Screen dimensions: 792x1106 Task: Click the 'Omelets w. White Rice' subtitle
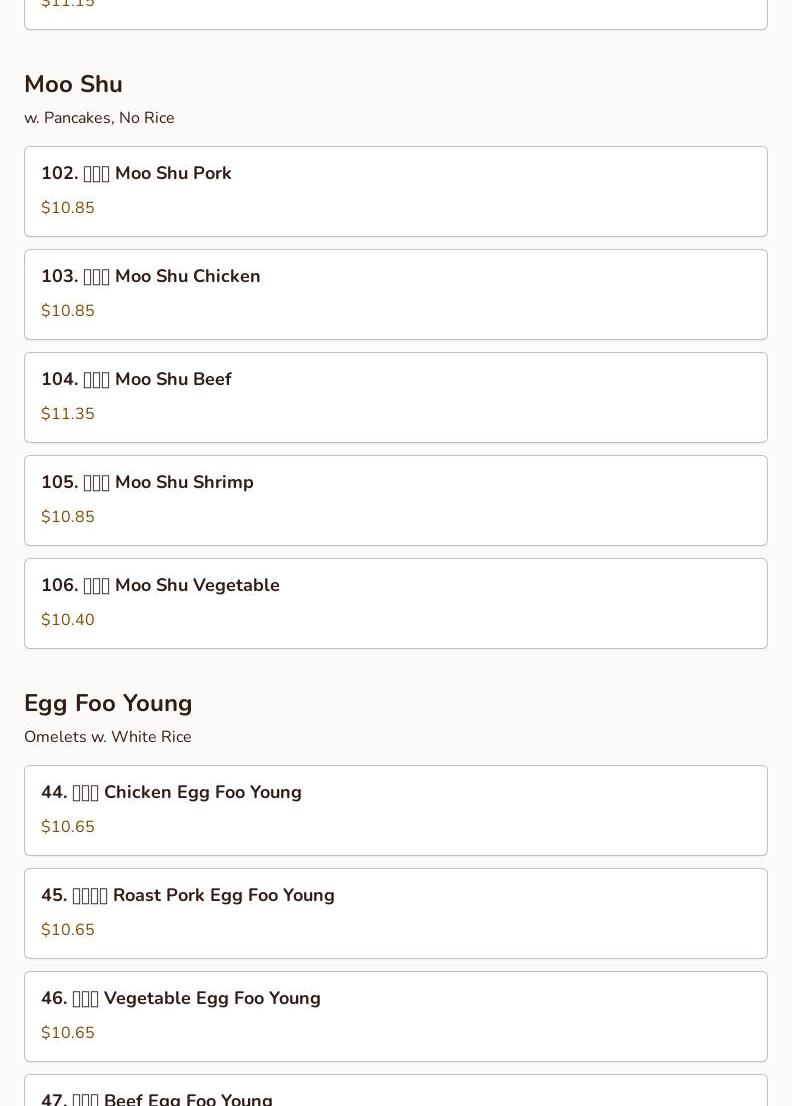point(108,736)
